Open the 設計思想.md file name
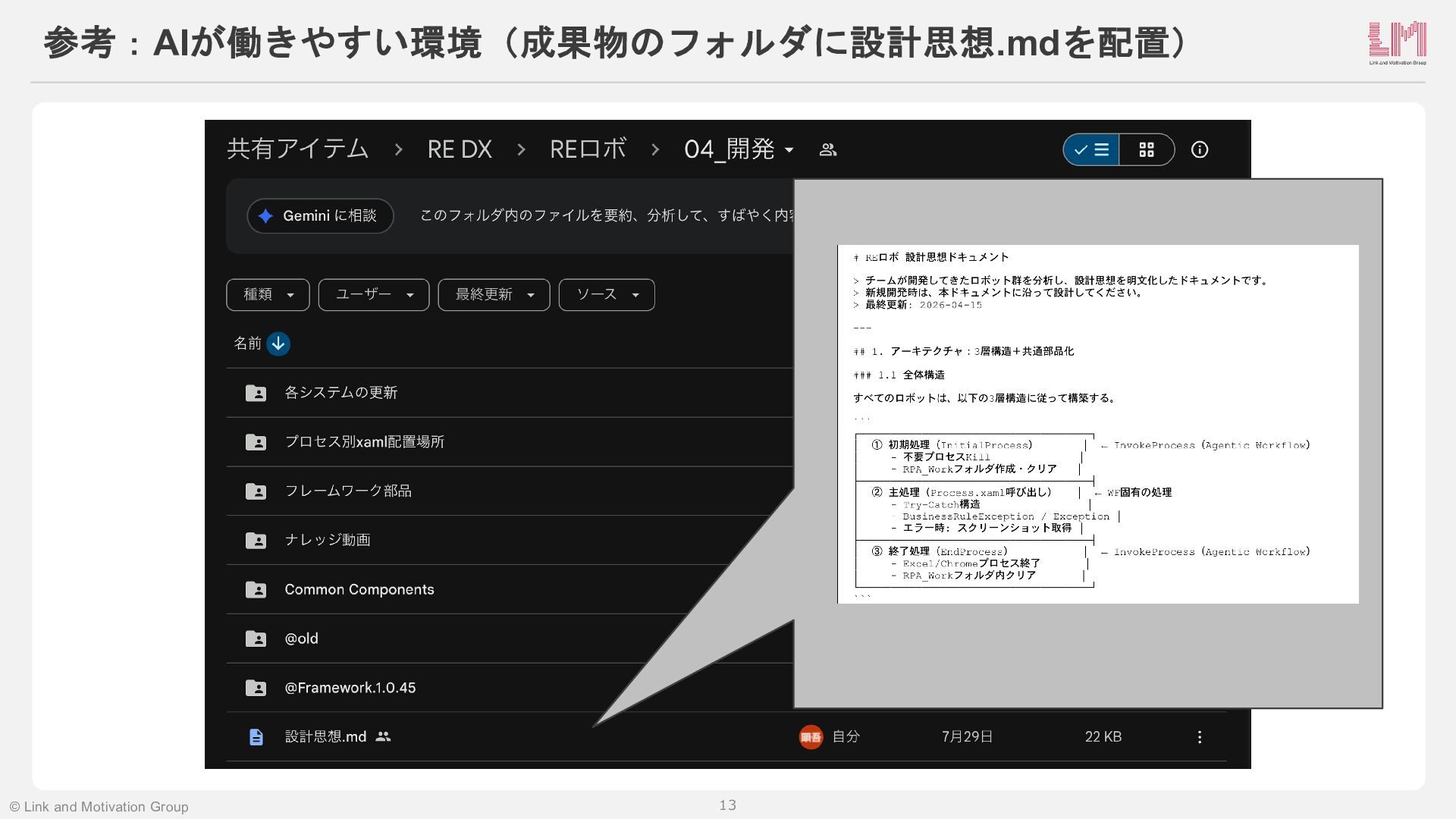 tap(326, 737)
